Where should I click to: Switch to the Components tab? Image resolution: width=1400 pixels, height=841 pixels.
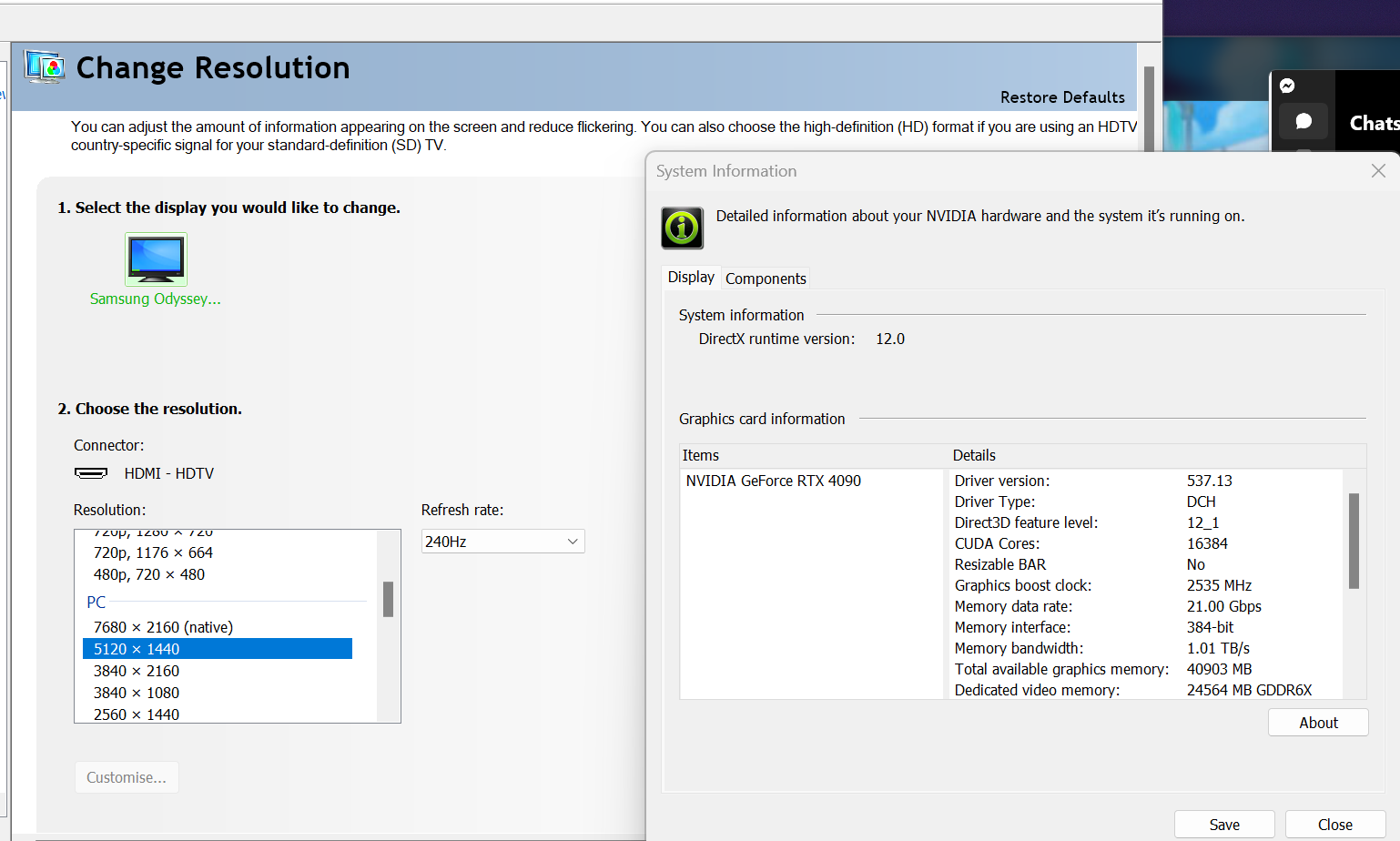[x=766, y=279]
